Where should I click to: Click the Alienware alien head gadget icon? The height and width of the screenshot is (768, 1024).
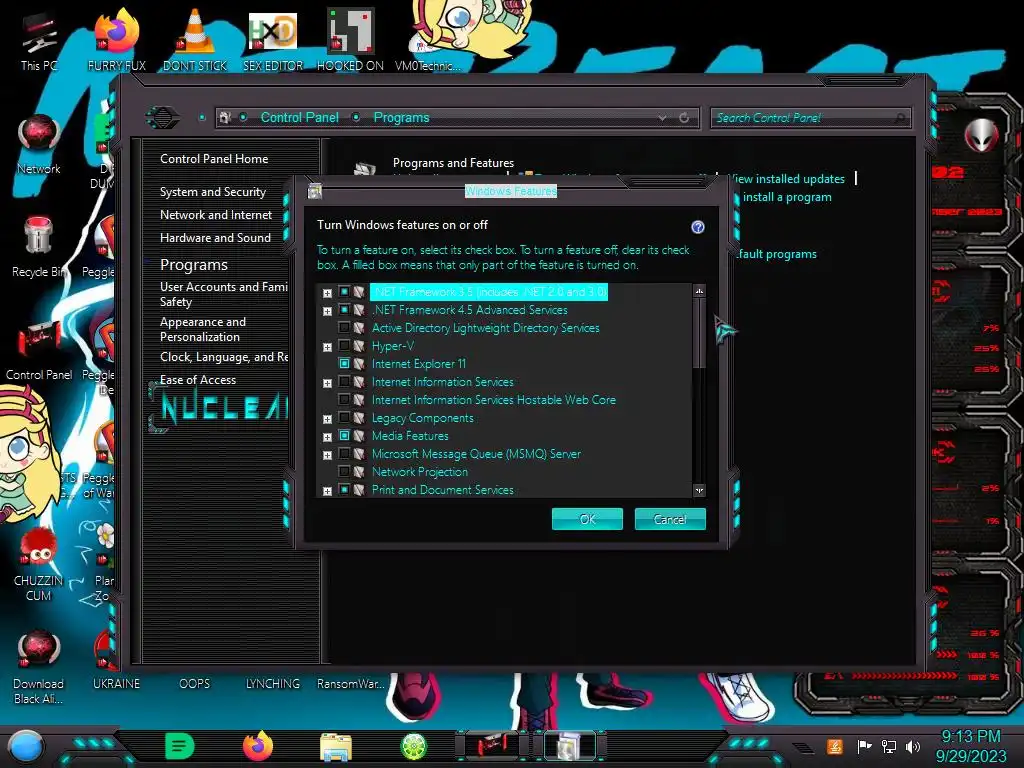[x=981, y=135]
